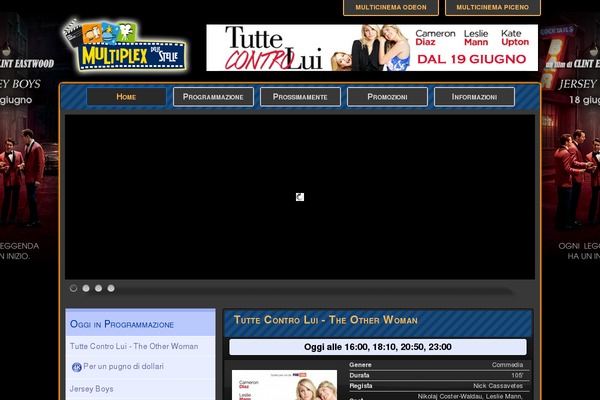Click the Multiplex delle Stelle logo
Screen dimensions: 600x400
[124, 46]
